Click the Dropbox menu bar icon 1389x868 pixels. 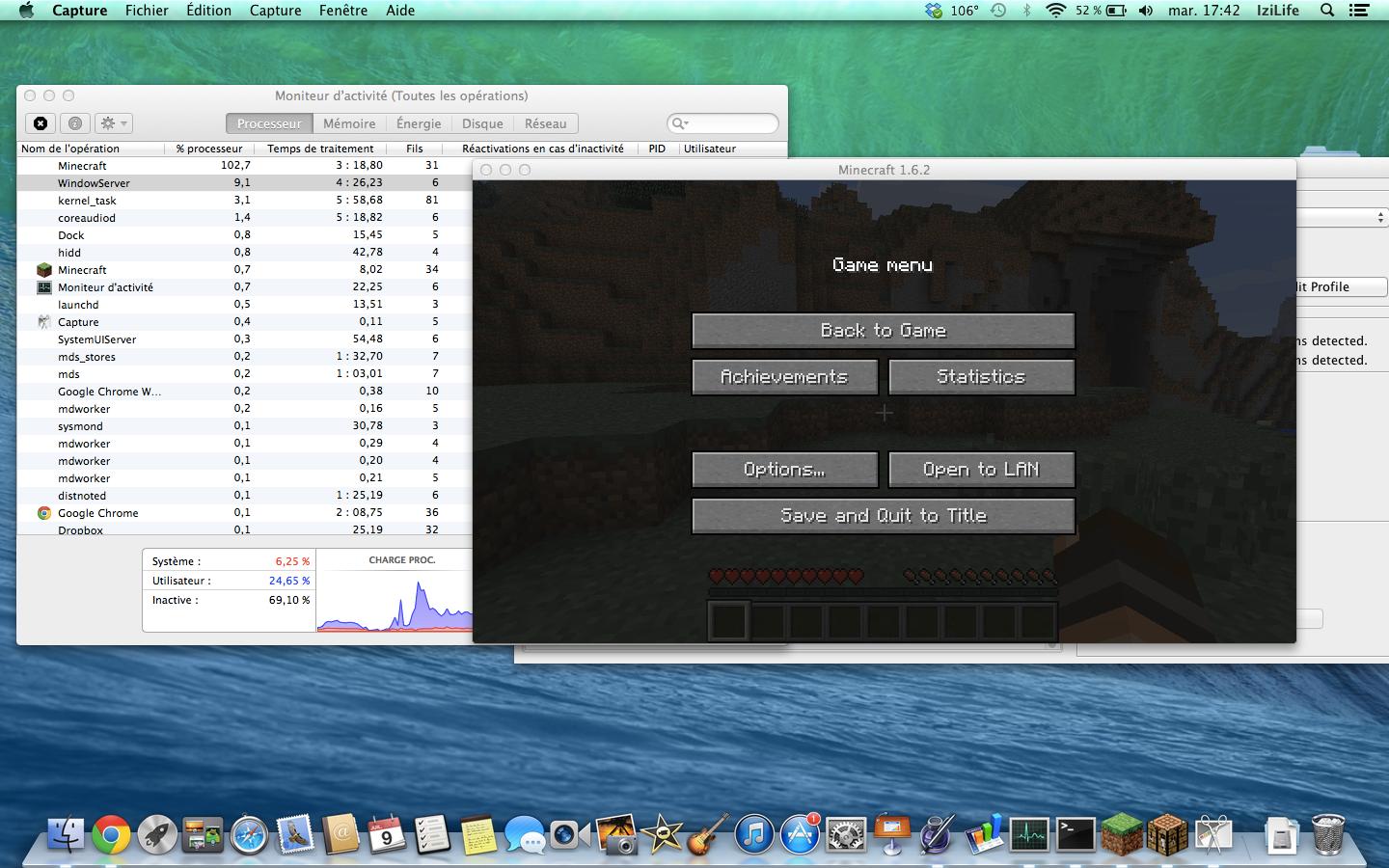coord(933,11)
